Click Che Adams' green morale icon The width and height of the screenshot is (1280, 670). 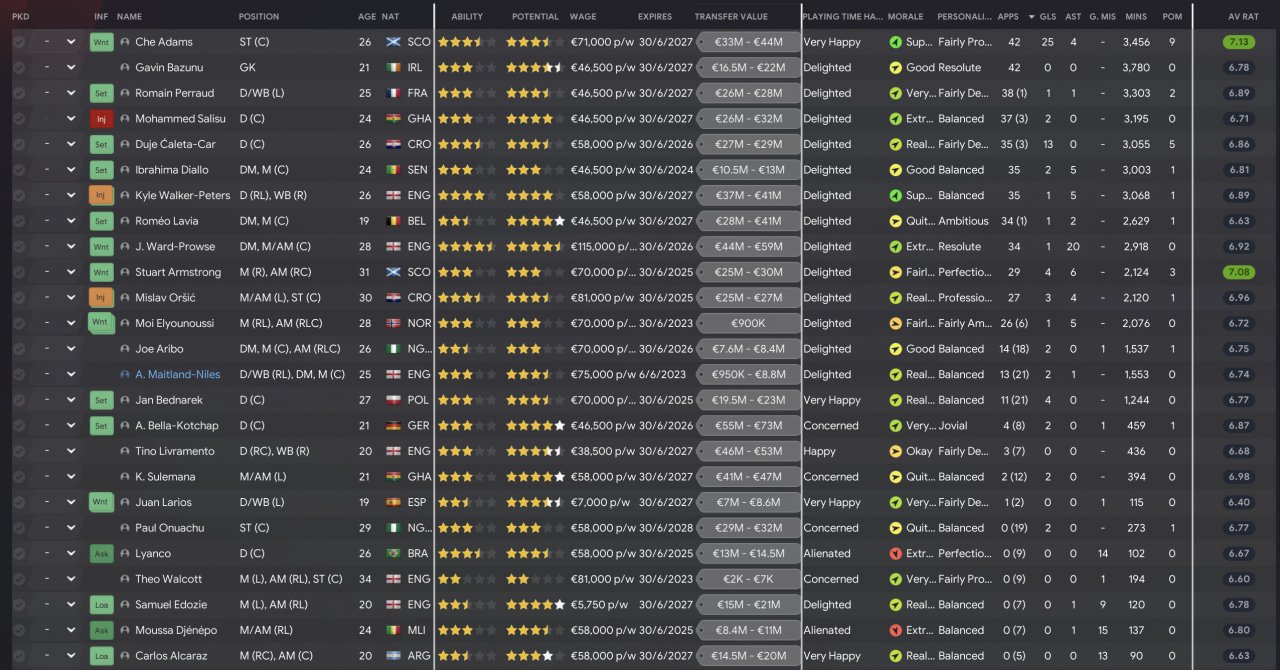[895, 43]
